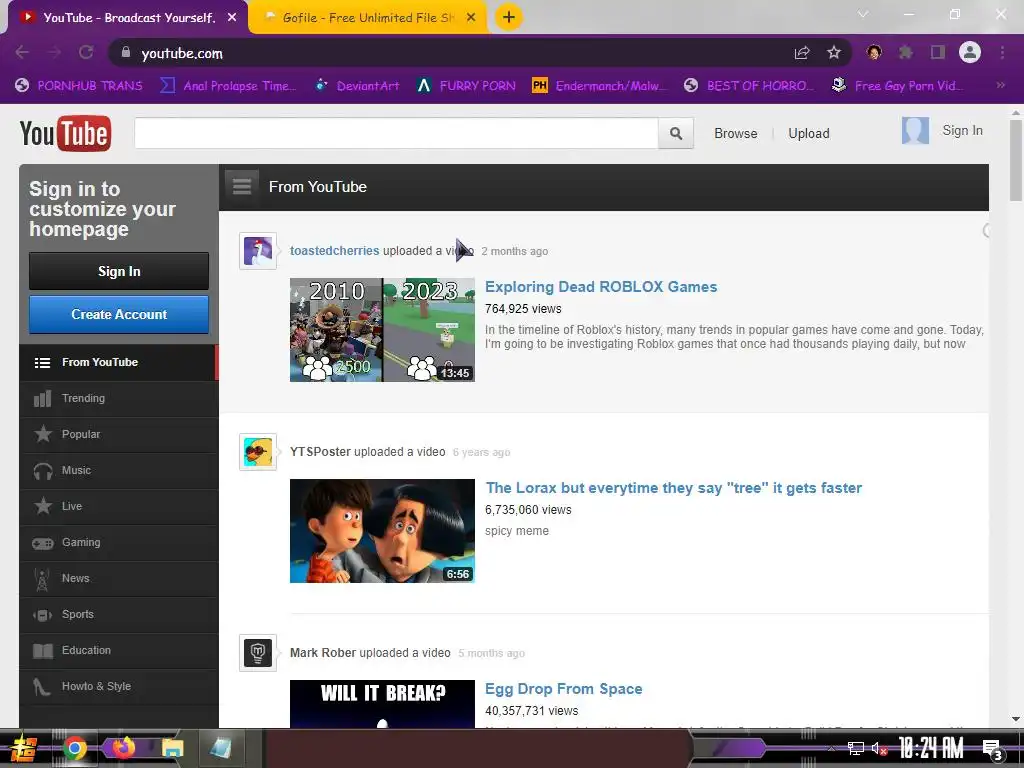
Task: Open Egg Drop From Space title
Action: pos(564,689)
